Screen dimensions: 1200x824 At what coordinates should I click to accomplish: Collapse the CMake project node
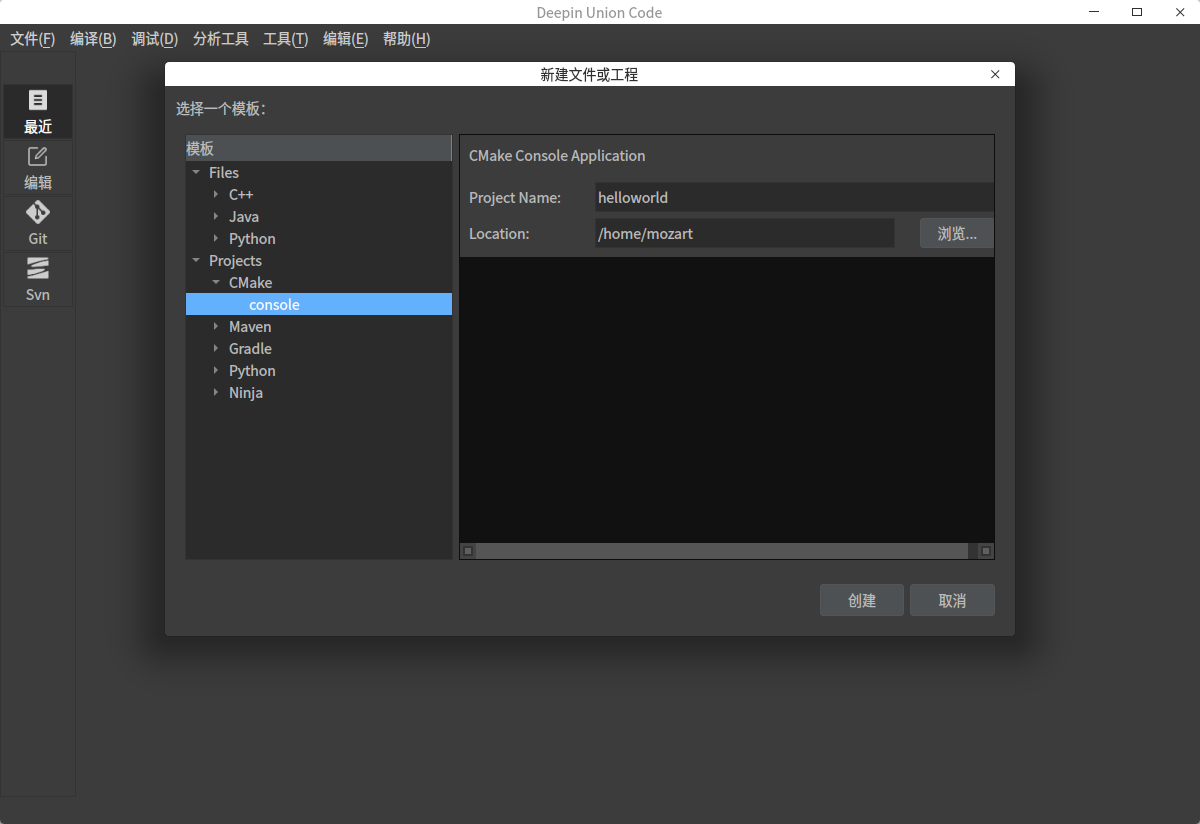[x=216, y=283]
